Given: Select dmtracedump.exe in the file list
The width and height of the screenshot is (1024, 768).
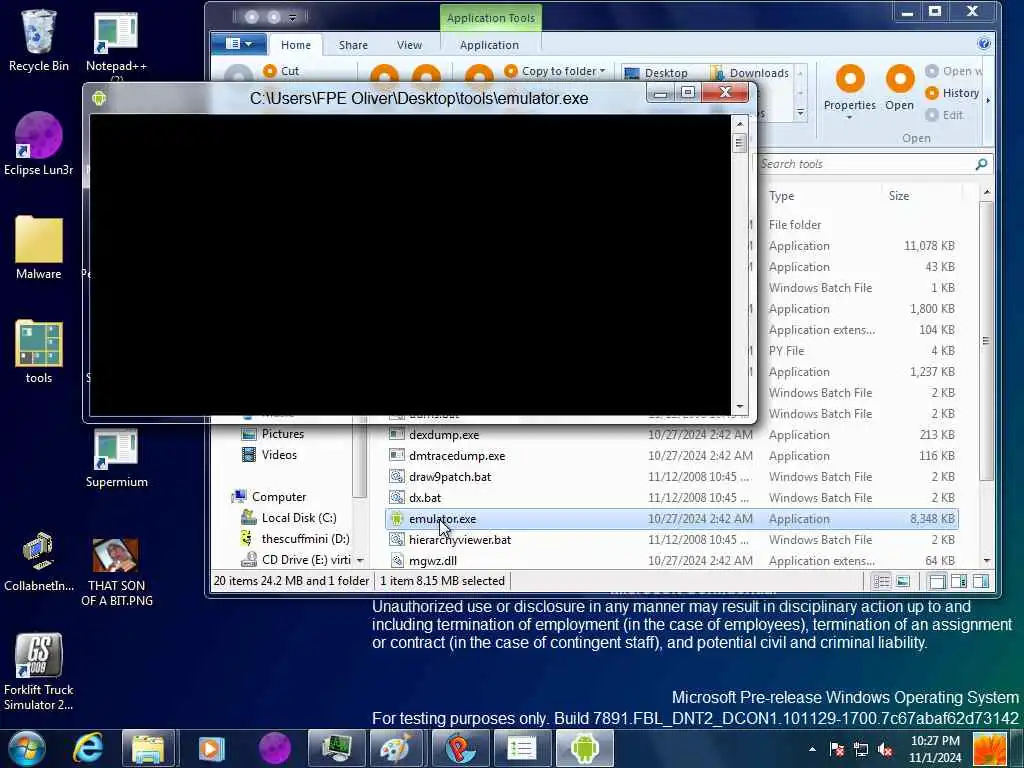Looking at the screenshot, I should click(x=672, y=455).
